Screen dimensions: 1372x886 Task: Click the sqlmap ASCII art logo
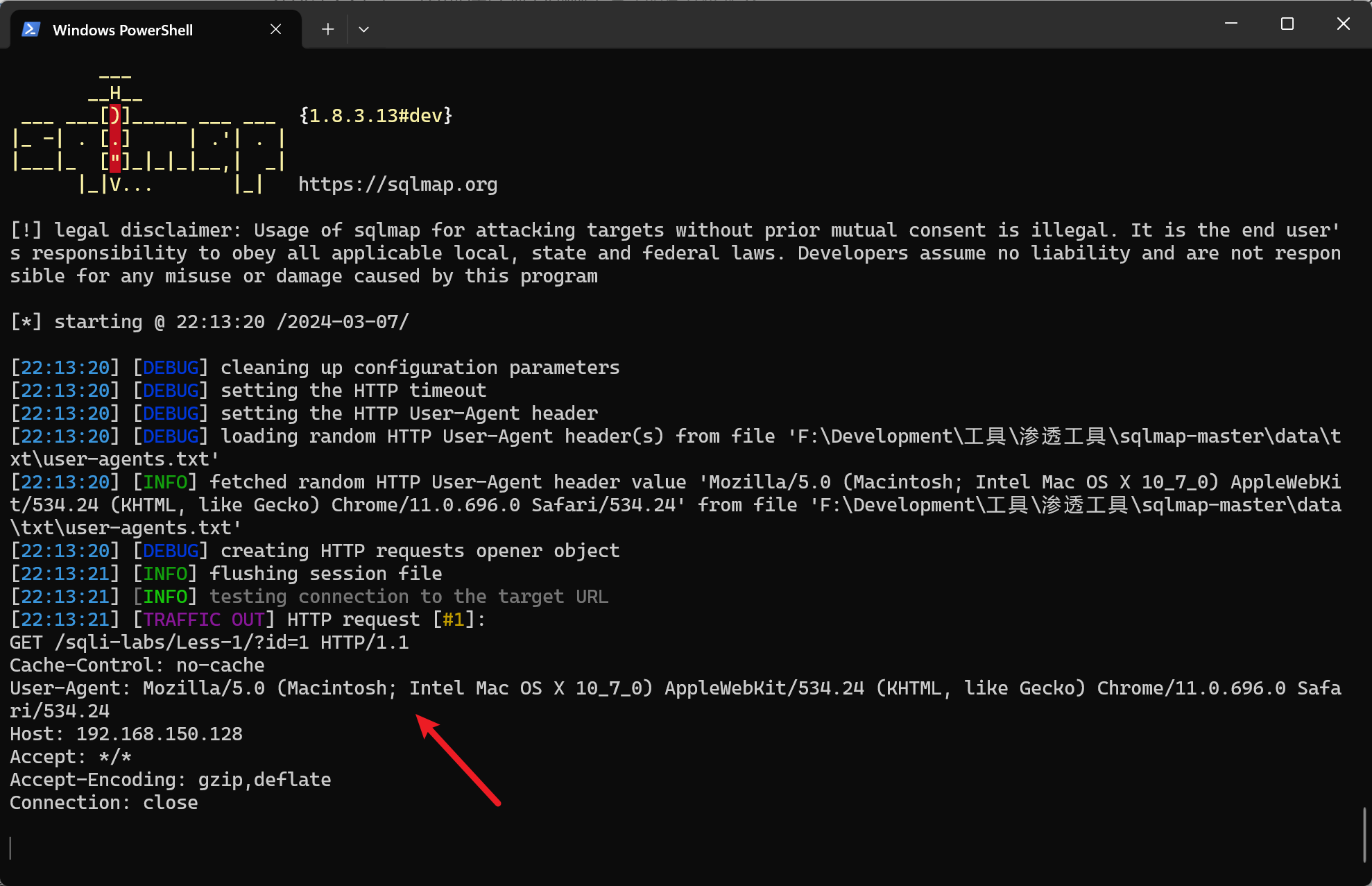148,132
